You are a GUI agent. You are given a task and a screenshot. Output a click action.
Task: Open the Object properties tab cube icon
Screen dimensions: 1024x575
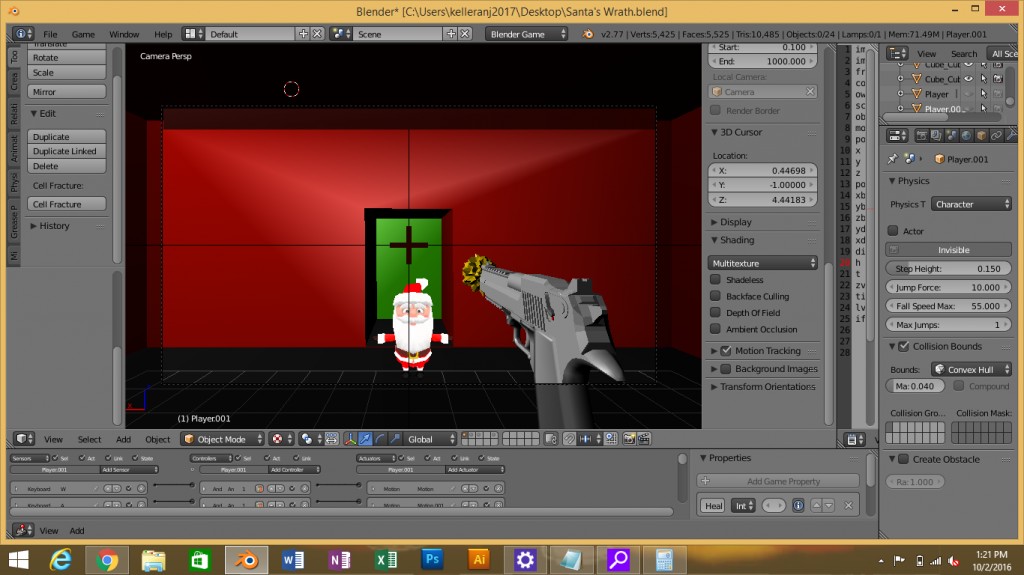coord(982,136)
